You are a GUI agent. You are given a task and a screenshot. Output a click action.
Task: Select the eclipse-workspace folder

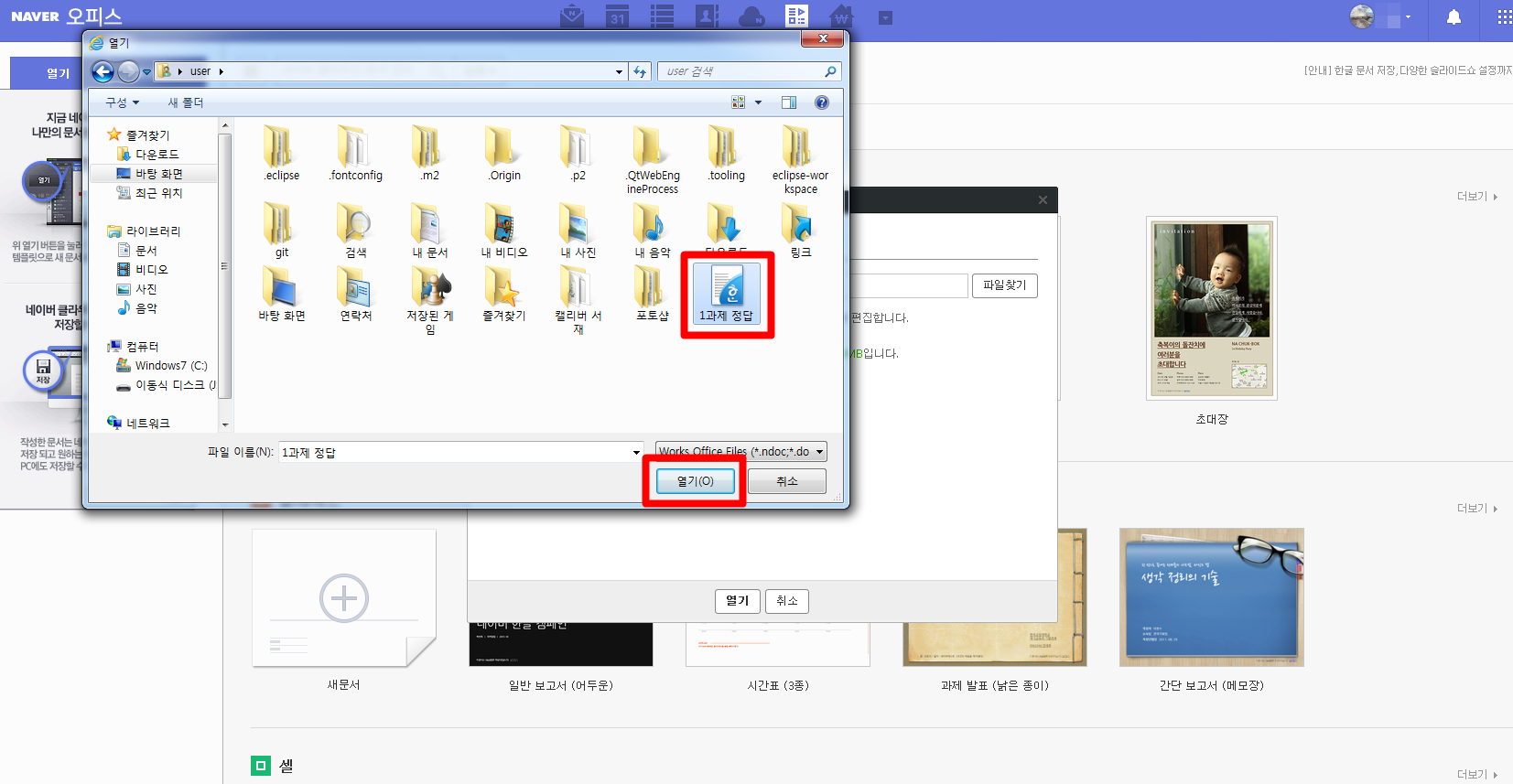801,159
